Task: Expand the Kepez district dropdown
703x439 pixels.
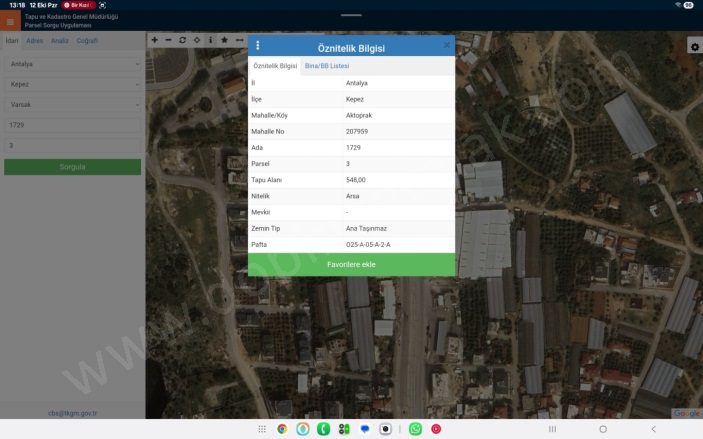Action: (x=72, y=84)
